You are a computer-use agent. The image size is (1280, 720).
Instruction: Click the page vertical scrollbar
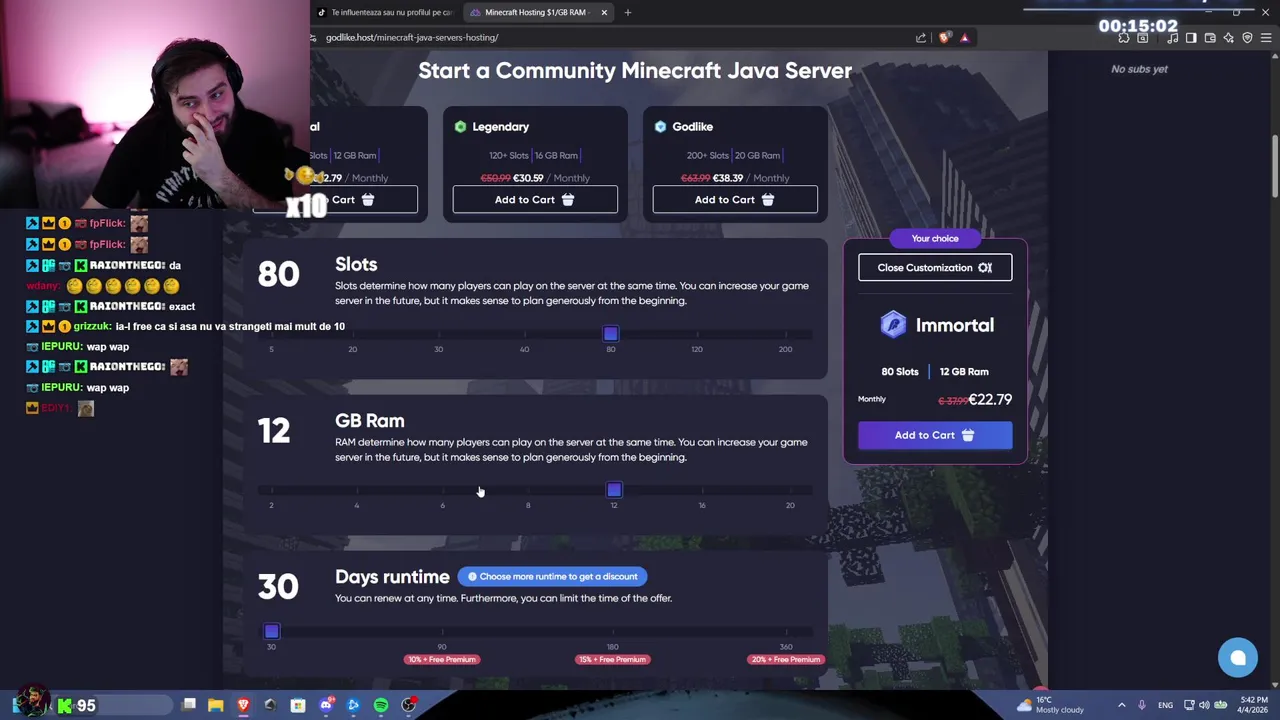[1274, 165]
